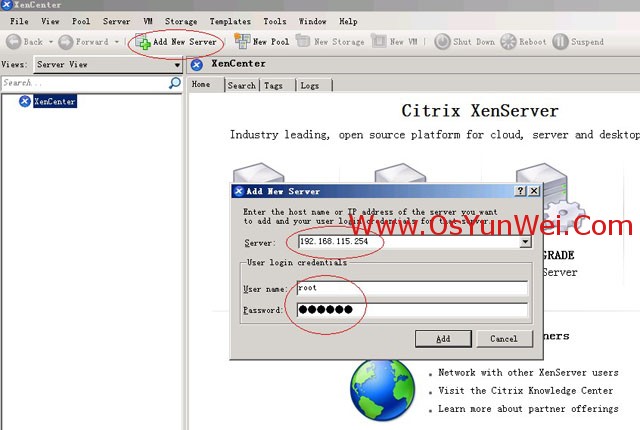Click the Shut Down power icon
The height and width of the screenshot is (430, 640).
[x=442, y=42]
